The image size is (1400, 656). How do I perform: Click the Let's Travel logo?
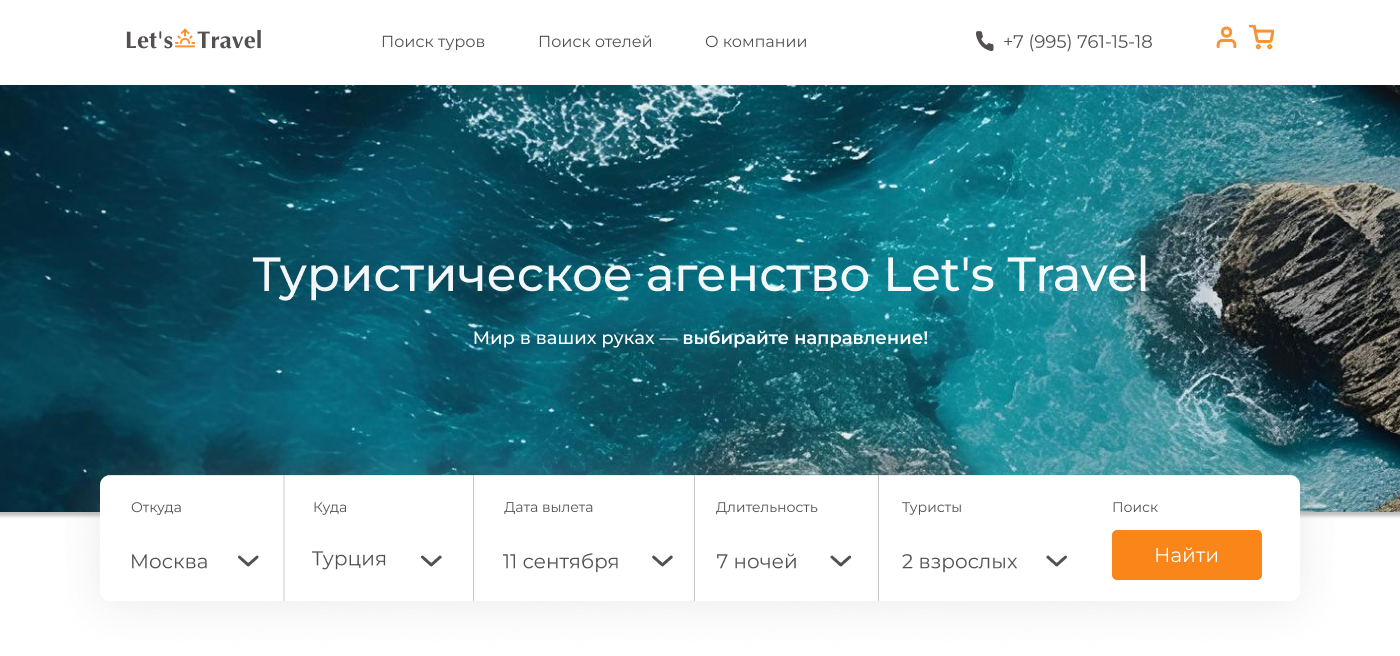(194, 40)
